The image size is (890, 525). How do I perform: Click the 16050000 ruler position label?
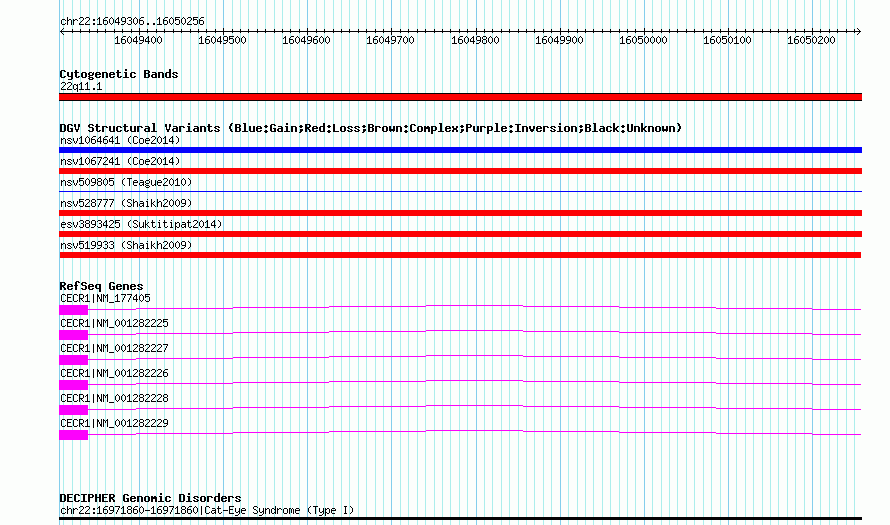[x=643, y=40]
